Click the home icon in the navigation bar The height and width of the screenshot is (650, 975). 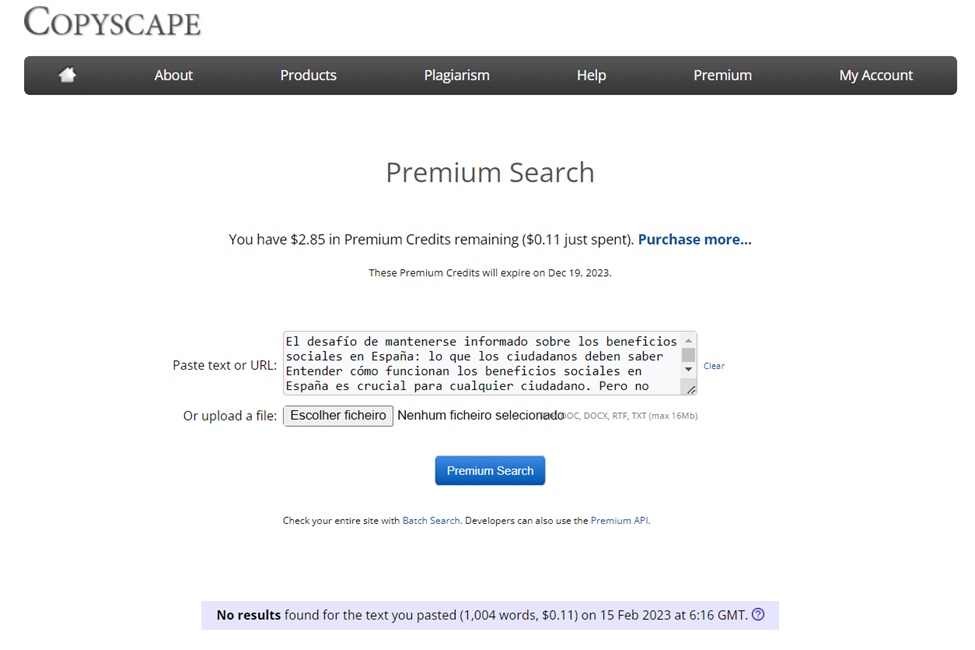[67, 75]
